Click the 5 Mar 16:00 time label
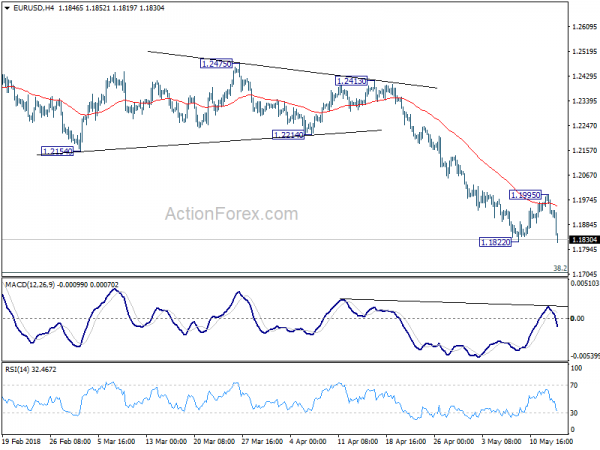 click(116, 441)
